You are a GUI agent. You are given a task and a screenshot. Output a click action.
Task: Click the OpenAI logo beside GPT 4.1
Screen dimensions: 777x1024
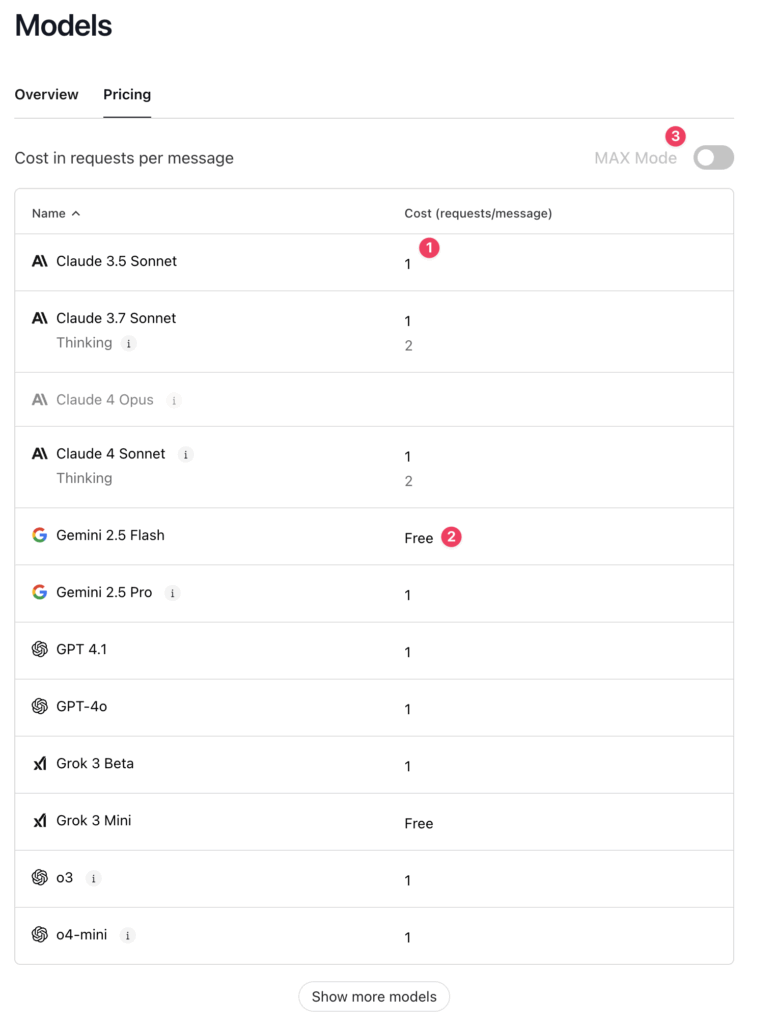(40, 649)
